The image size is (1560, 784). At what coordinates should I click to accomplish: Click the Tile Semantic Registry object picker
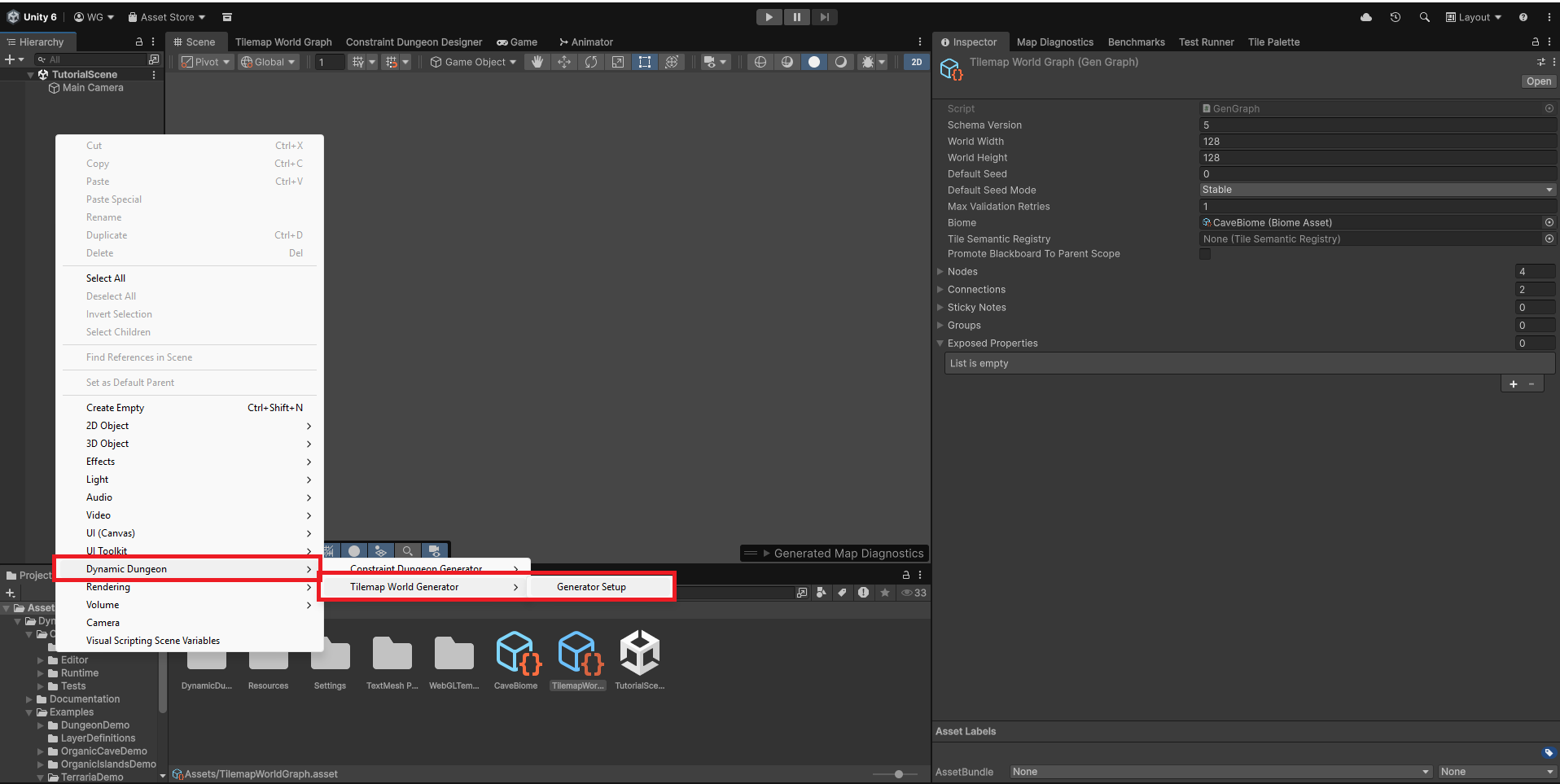coord(1549,239)
